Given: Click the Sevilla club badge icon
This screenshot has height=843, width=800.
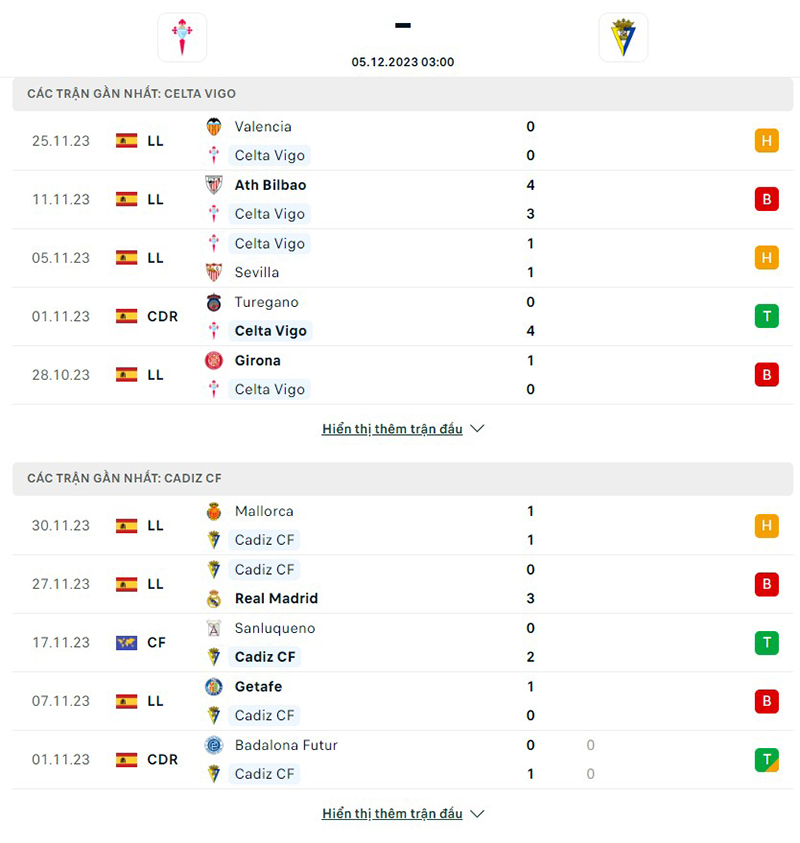Looking at the screenshot, I should pos(214,272).
